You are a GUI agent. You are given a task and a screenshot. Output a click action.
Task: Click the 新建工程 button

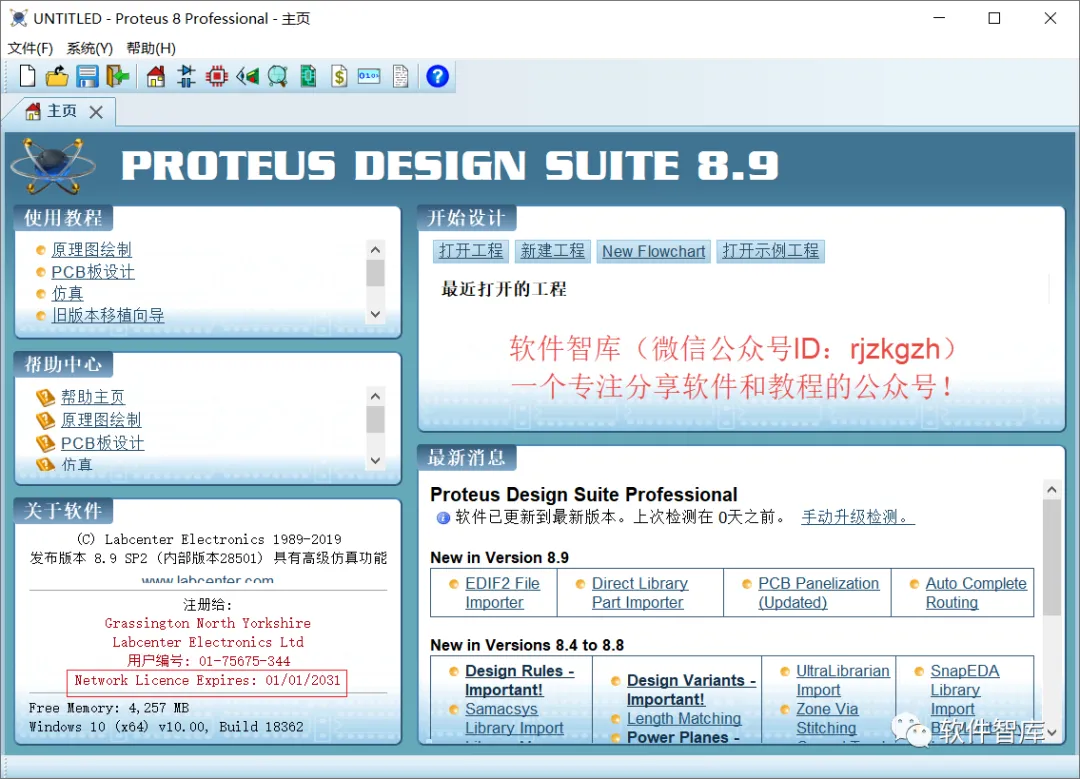pos(552,251)
